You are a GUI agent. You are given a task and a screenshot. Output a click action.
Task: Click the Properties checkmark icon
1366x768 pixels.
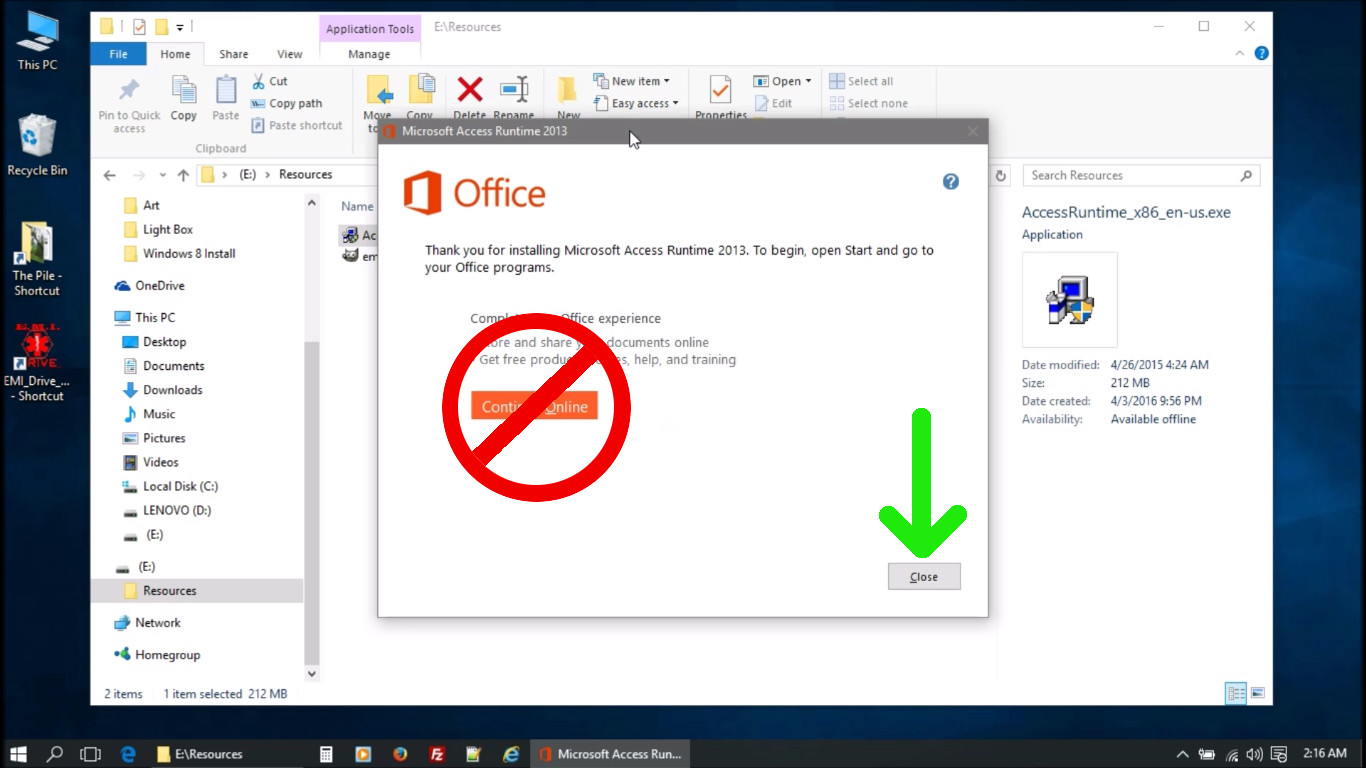pyautogui.click(x=720, y=90)
